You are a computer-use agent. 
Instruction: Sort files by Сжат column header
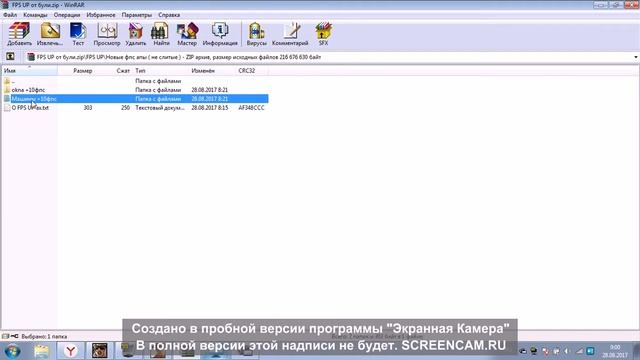[123, 71]
